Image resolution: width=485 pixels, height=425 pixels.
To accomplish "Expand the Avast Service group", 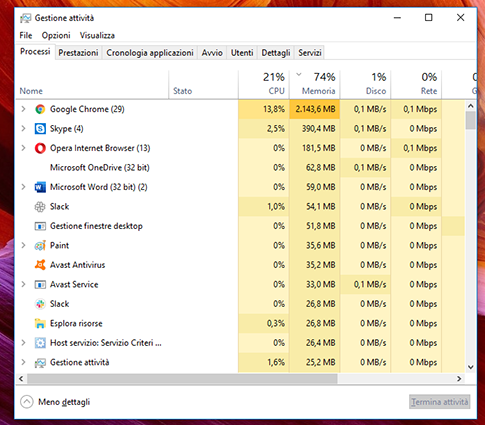I will (23, 284).
